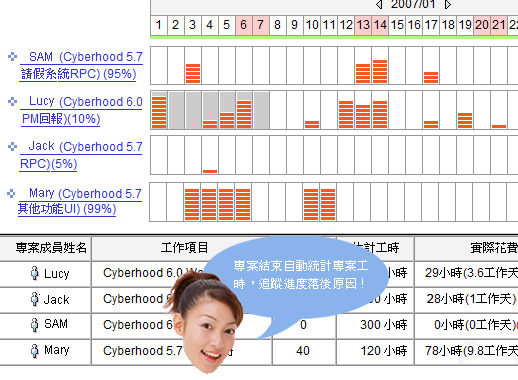Open SAM Cyberhood 5.7 請假系統RPC link
This screenshot has width=518, height=380.
point(81,65)
